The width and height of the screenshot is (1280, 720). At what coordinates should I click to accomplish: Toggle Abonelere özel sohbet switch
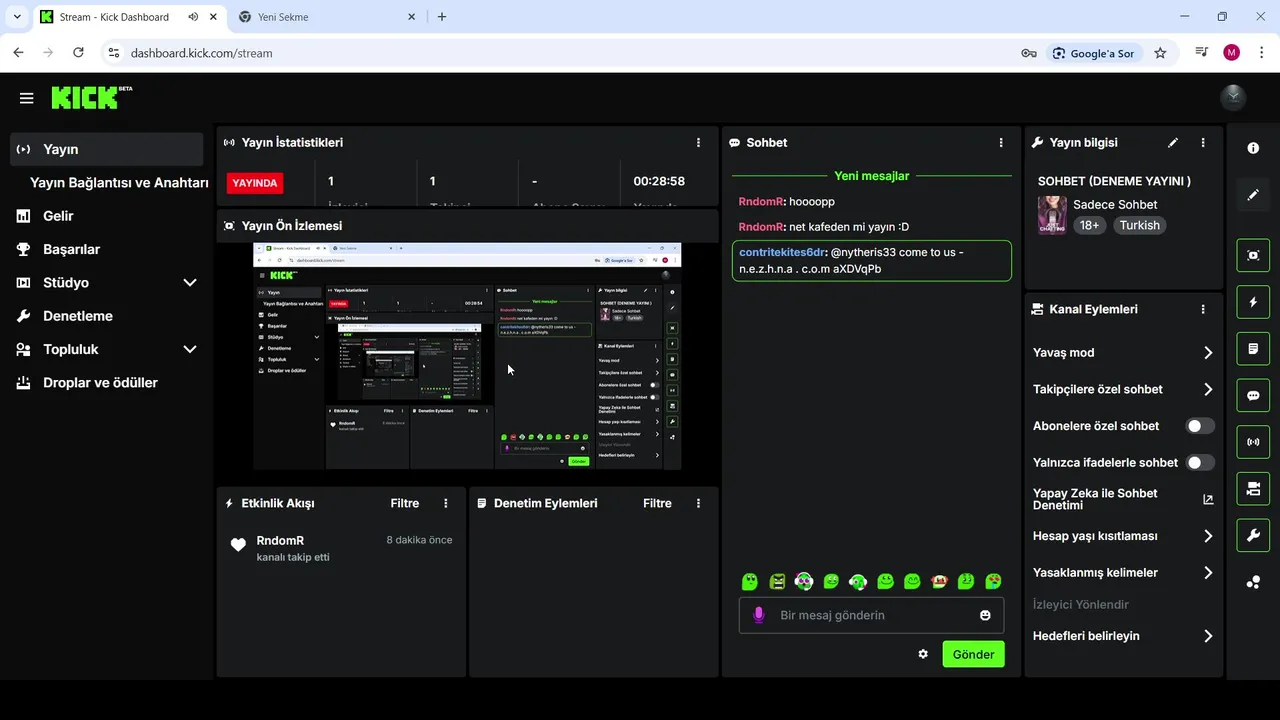click(x=1200, y=426)
